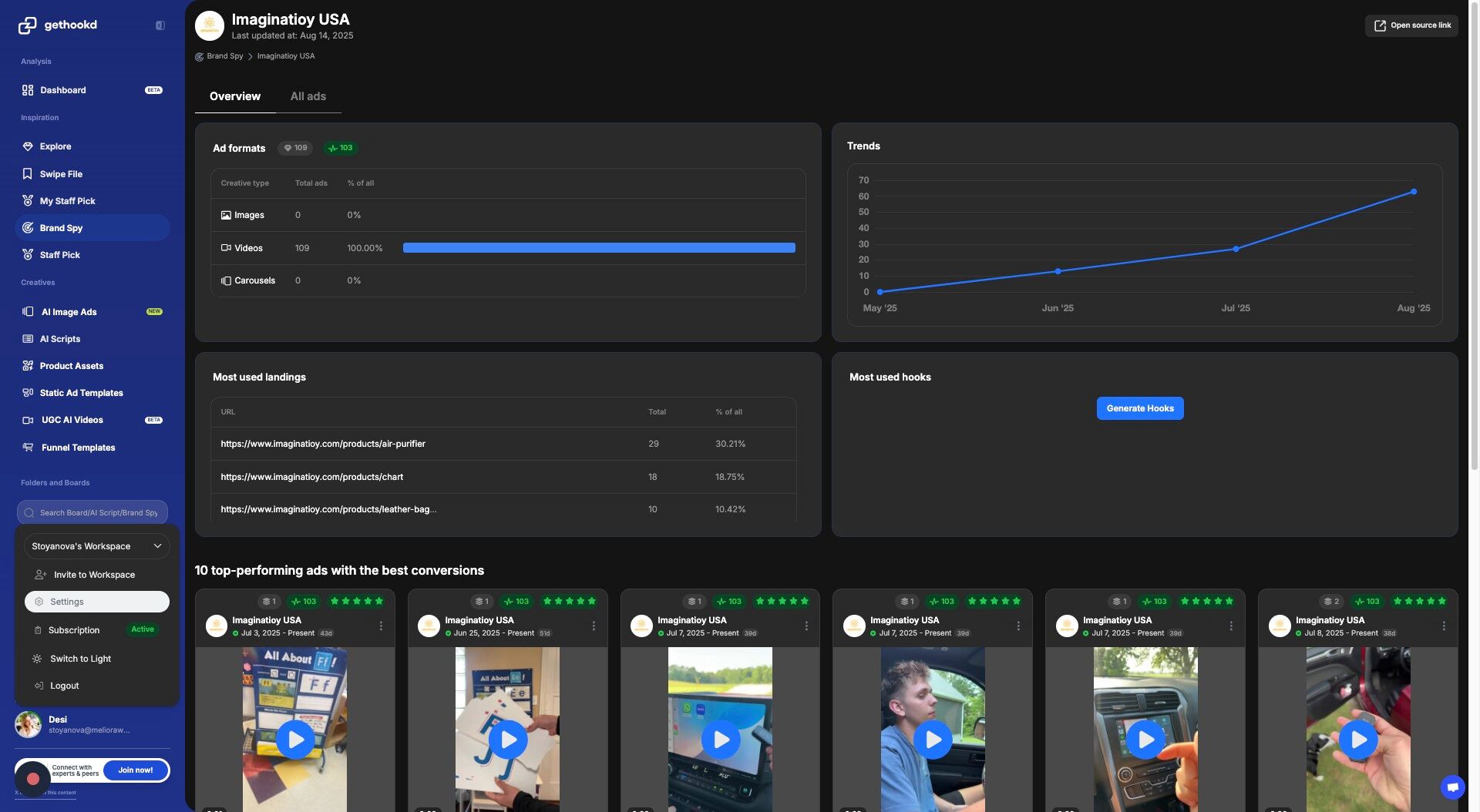Click the UGC AI Videos camera icon
Image resolution: width=1480 pixels, height=812 pixels.
click(x=28, y=421)
